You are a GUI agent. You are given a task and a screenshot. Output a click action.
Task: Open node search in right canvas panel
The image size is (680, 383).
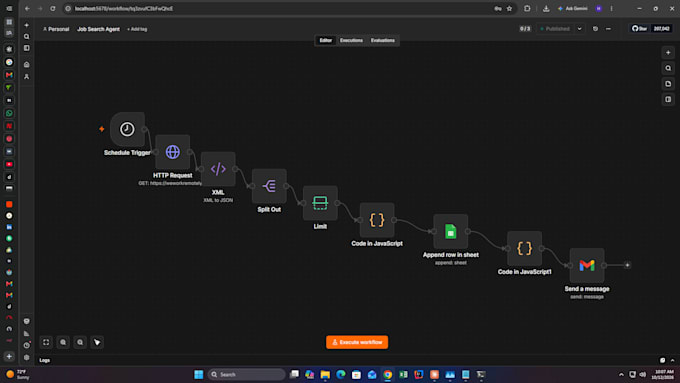coord(668,68)
